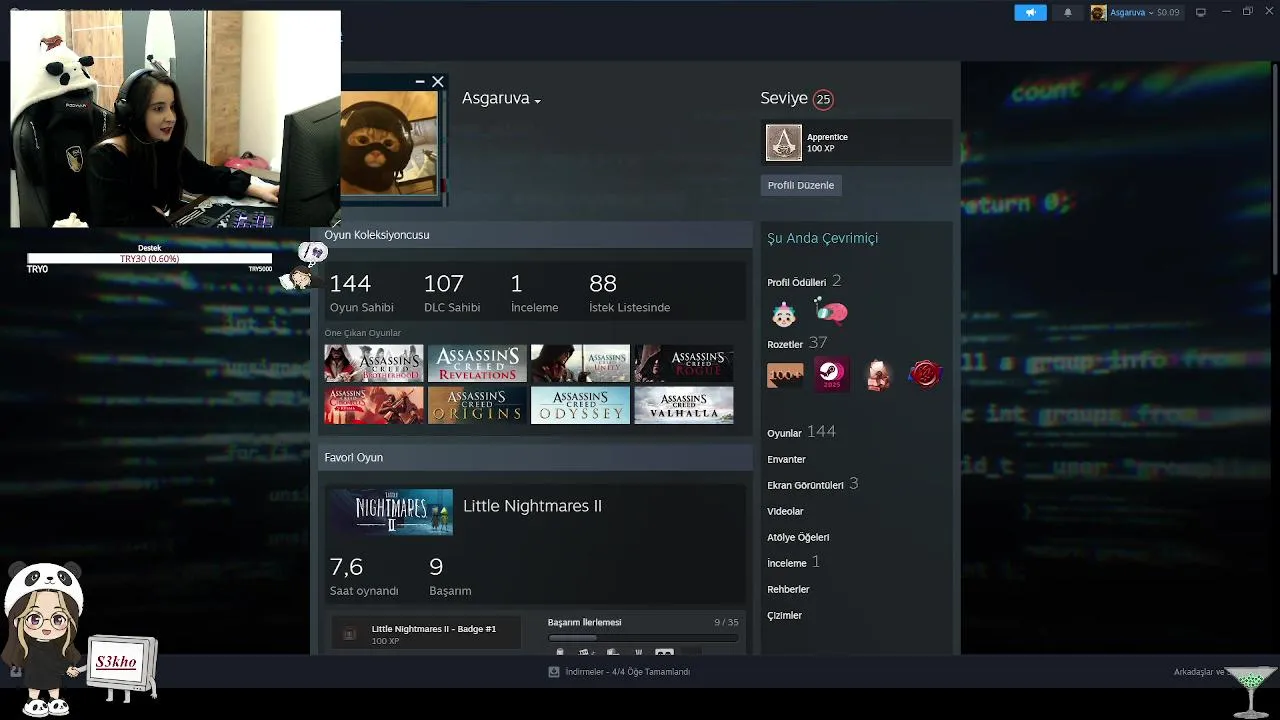Open Assassin's Creed Brotherhood game thumbnail

[x=374, y=363]
